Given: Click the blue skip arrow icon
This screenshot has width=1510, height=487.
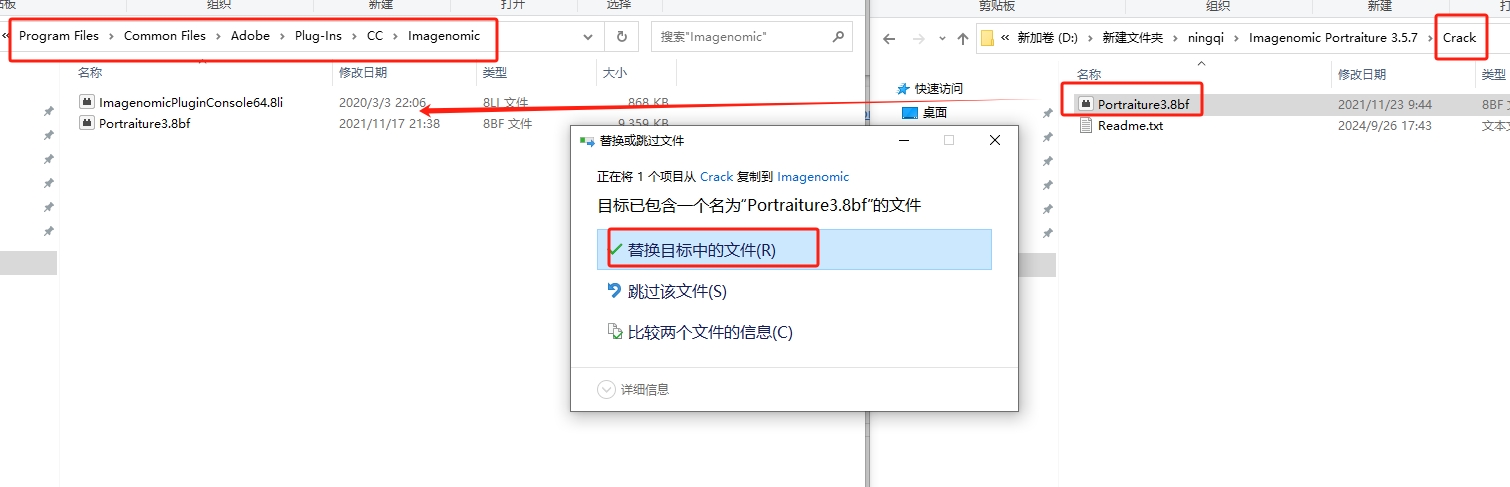Looking at the screenshot, I should click(x=615, y=290).
